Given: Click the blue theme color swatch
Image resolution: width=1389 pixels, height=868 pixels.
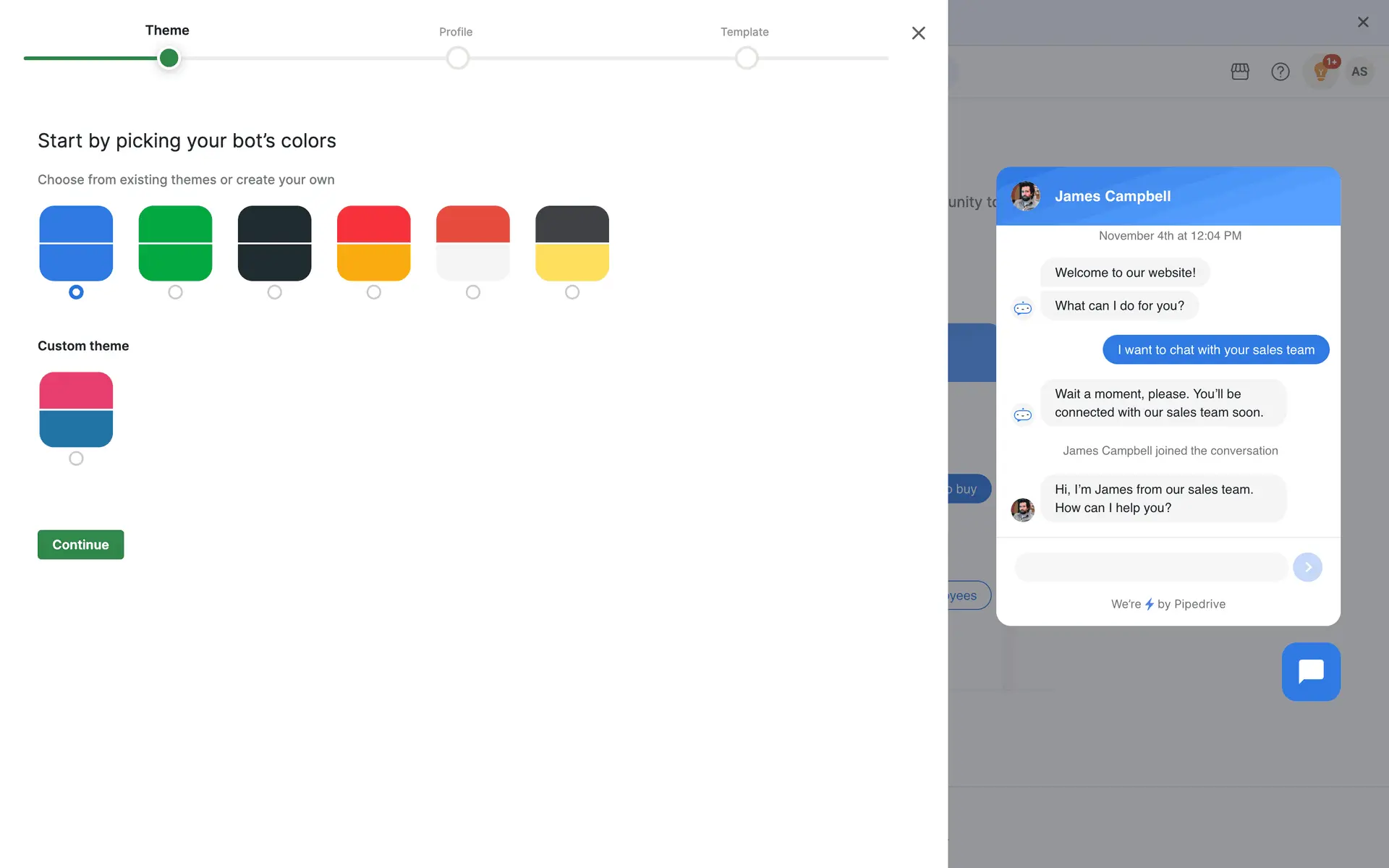Looking at the screenshot, I should [76, 243].
